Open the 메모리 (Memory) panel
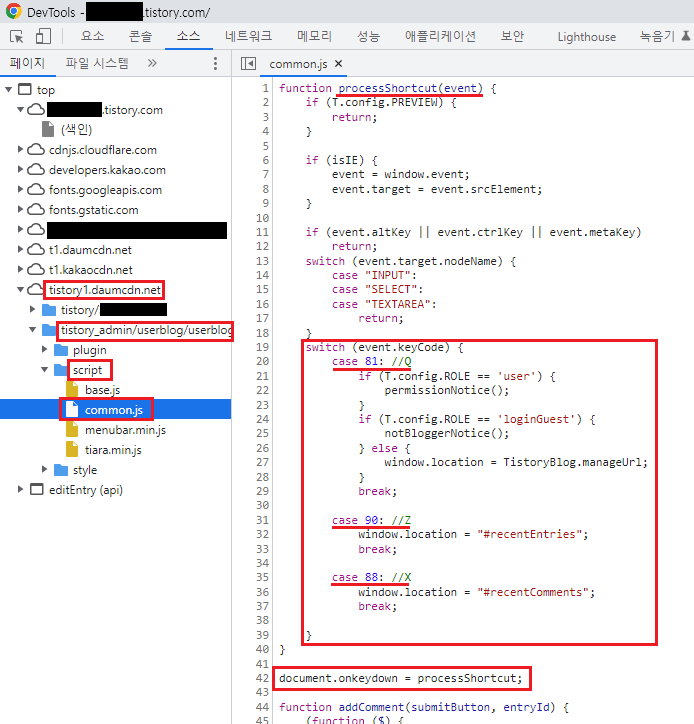Screen dimensions: 694x724 tap(314, 36)
